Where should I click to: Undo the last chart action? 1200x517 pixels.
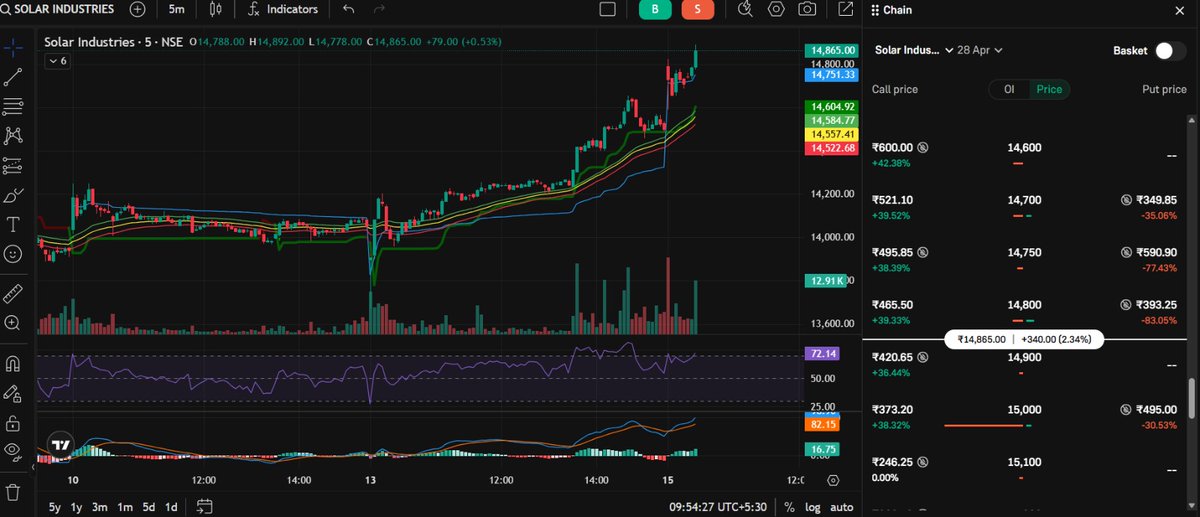pyautogui.click(x=348, y=9)
